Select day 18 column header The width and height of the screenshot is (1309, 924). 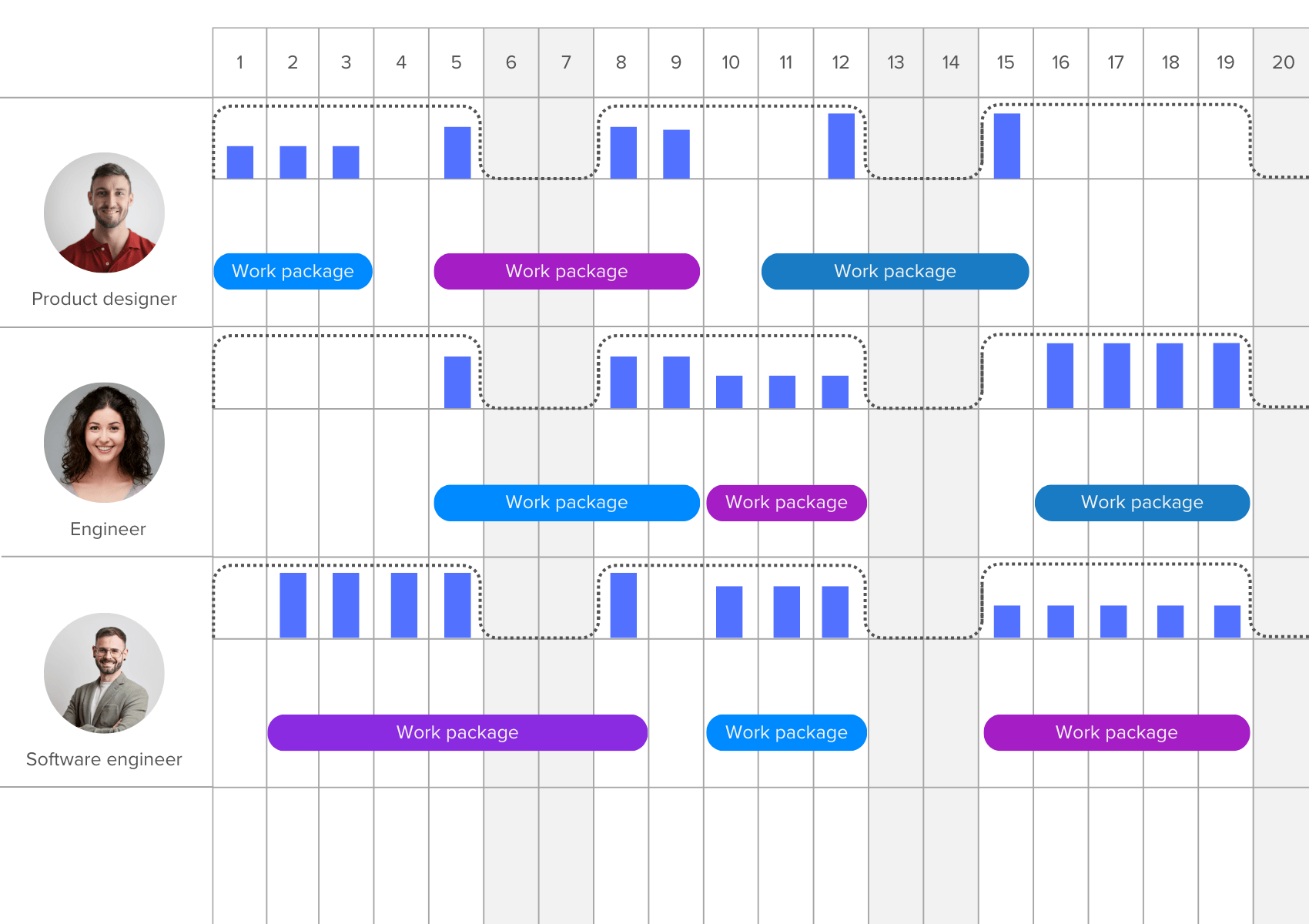(1170, 62)
